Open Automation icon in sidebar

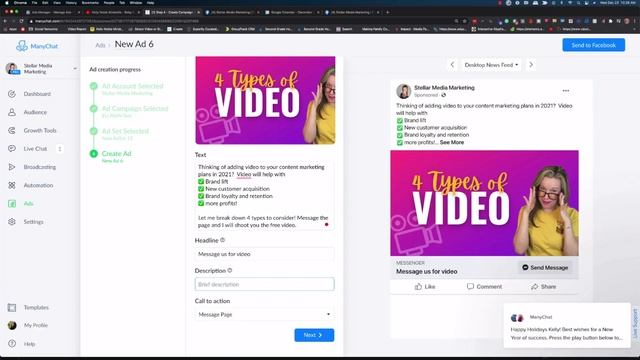(x=12, y=185)
